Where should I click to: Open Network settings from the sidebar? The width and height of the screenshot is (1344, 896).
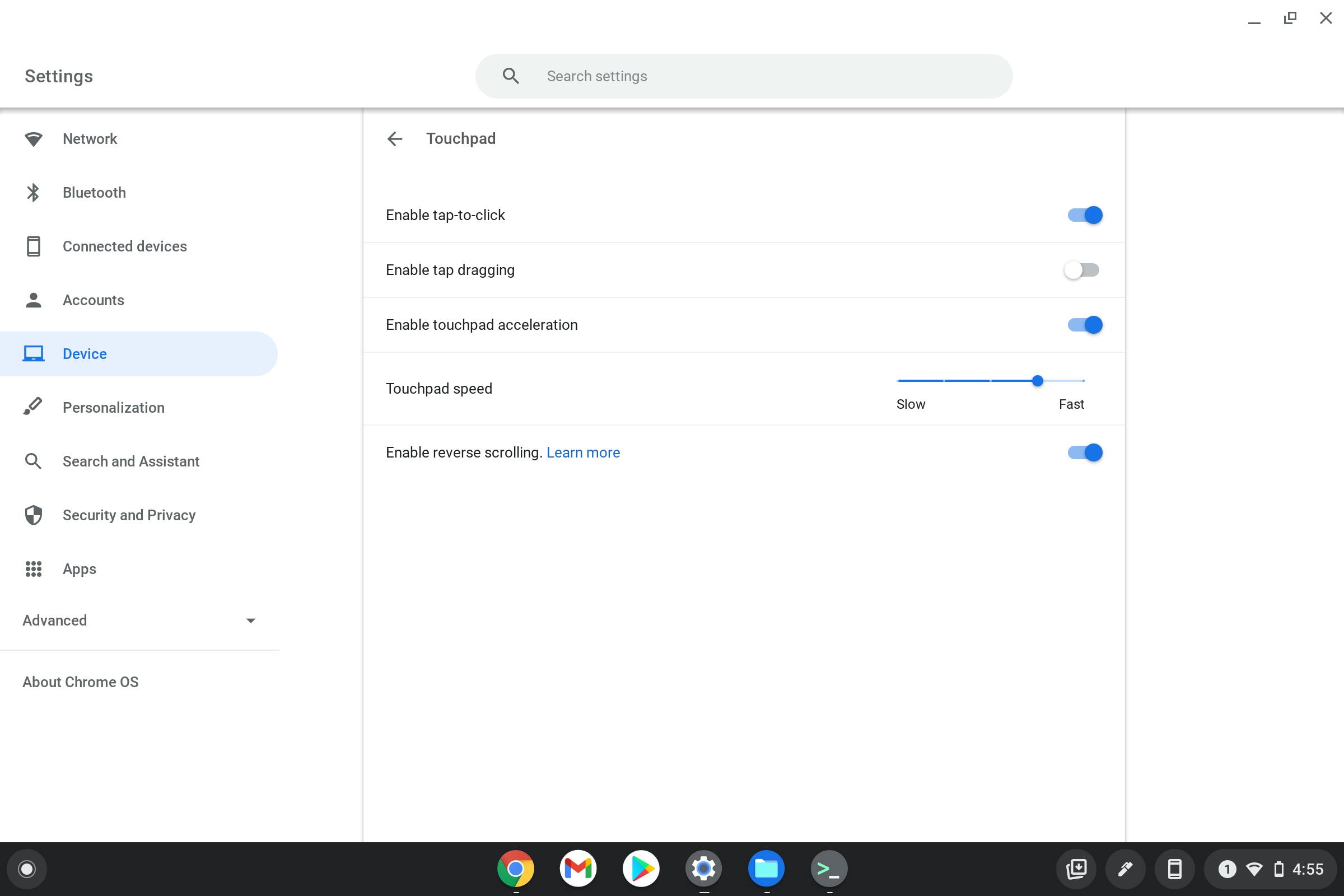pos(89,139)
